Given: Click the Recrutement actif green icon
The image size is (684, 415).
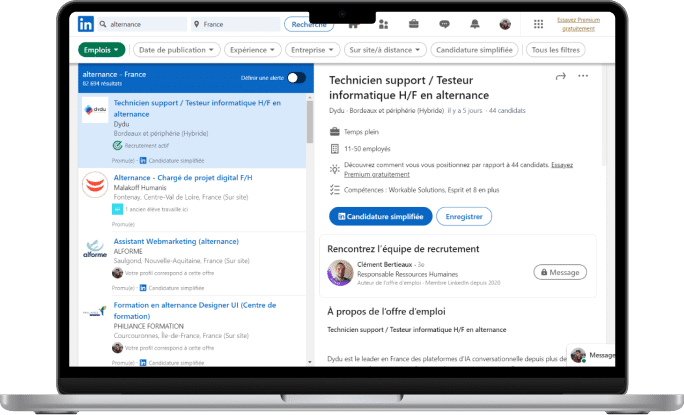Looking at the screenshot, I should click(x=117, y=145).
